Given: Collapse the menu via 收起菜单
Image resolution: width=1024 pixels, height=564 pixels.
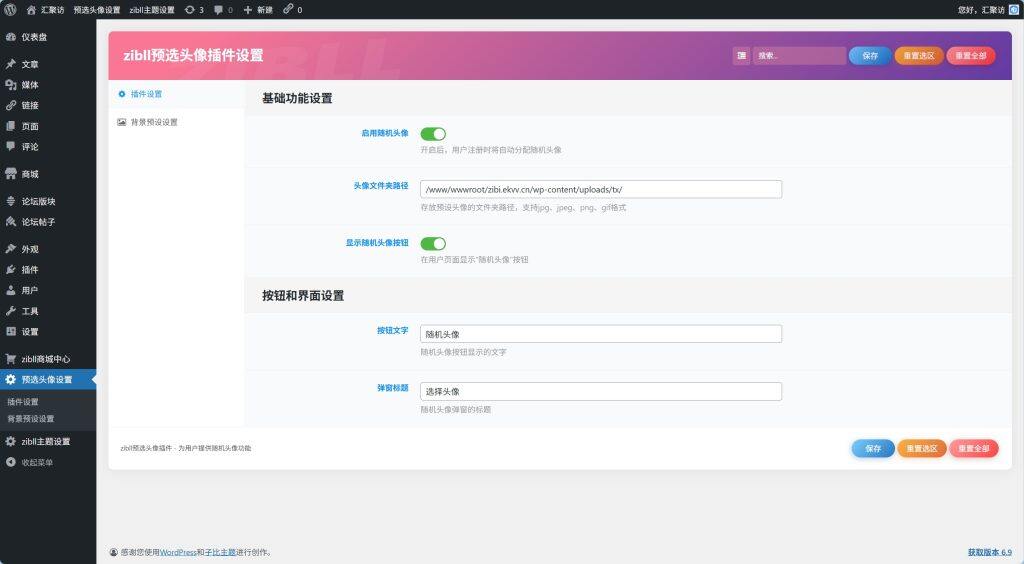Looking at the screenshot, I should pyautogui.click(x=48, y=462).
